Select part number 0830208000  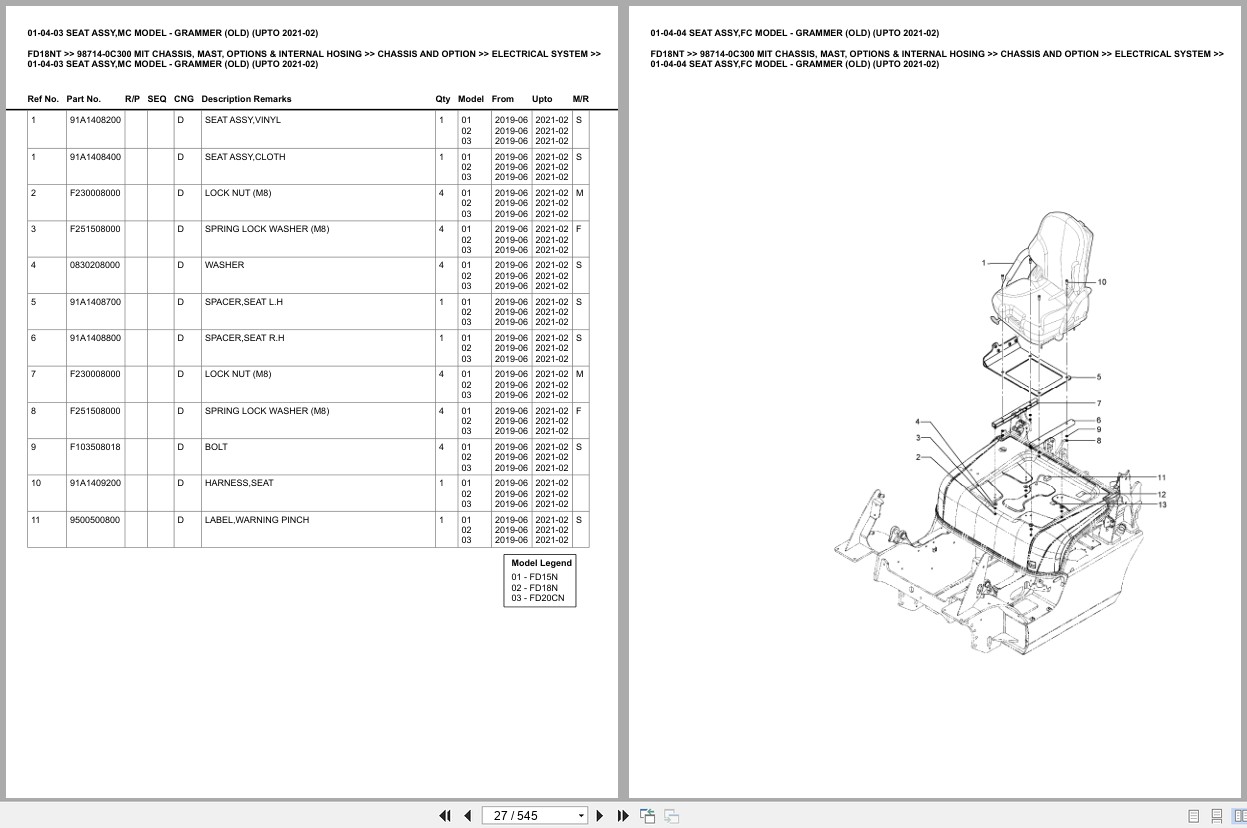95,265
